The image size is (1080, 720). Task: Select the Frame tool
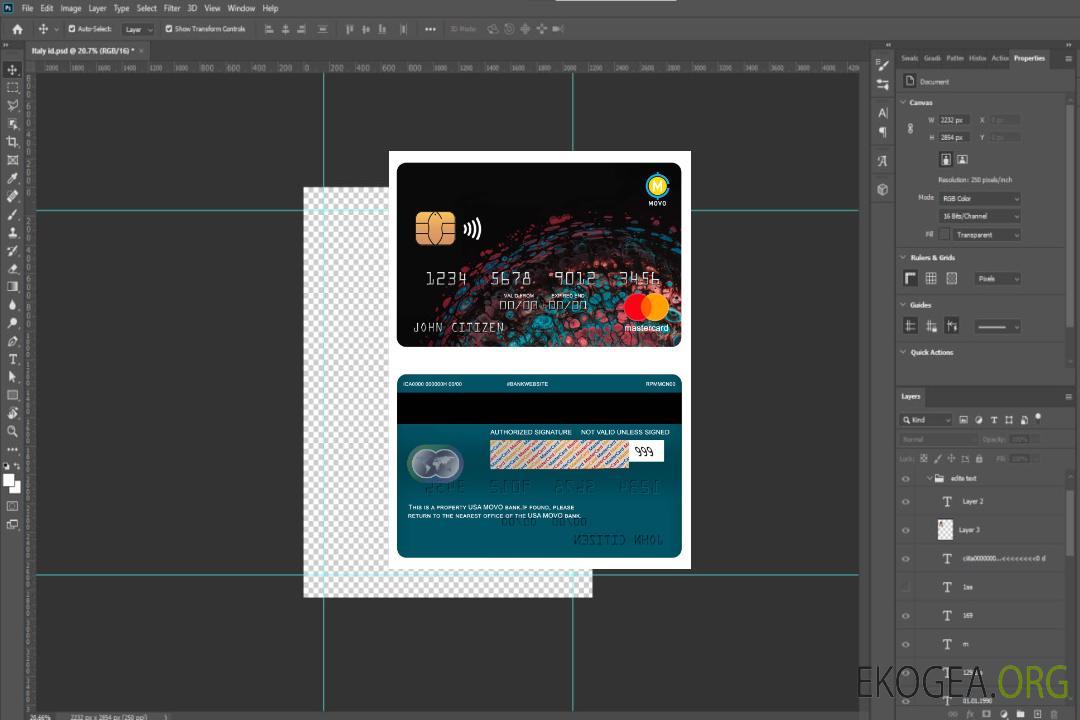click(x=12, y=160)
